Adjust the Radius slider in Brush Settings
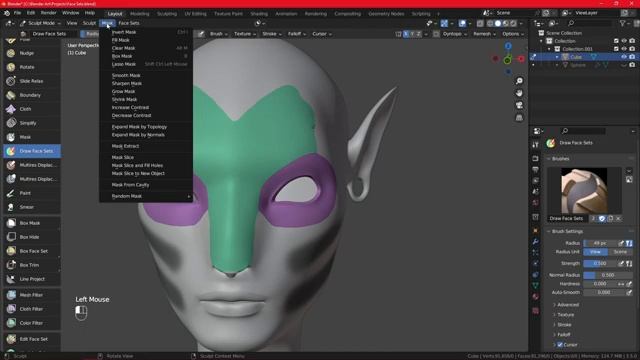640x360 pixels. click(600, 243)
